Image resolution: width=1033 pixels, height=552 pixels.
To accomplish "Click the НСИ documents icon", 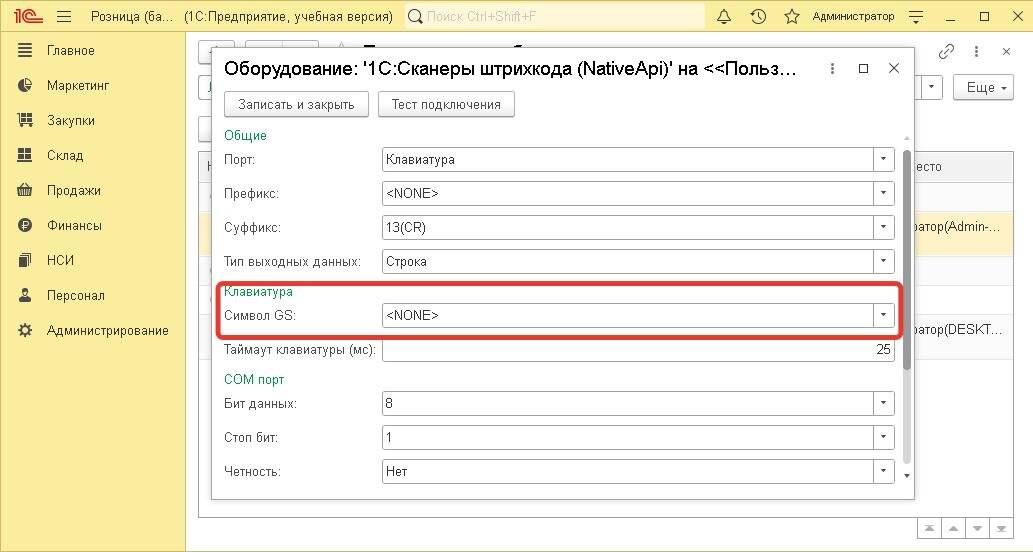I will 25,260.
